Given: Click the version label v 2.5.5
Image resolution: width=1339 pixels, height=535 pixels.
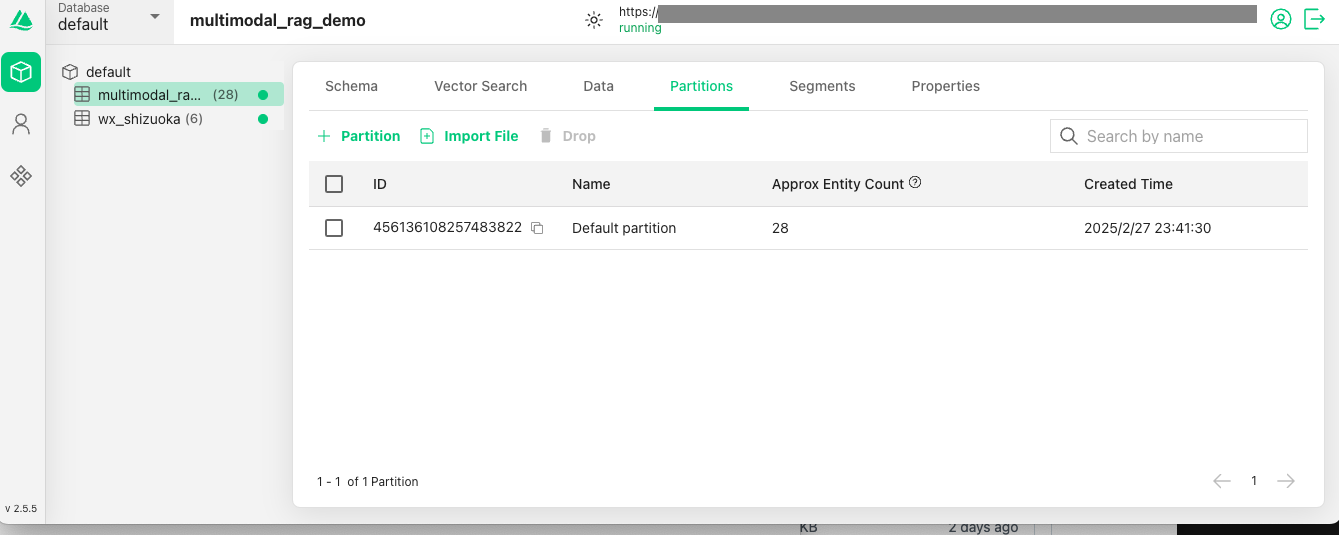Looking at the screenshot, I should 21,508.
